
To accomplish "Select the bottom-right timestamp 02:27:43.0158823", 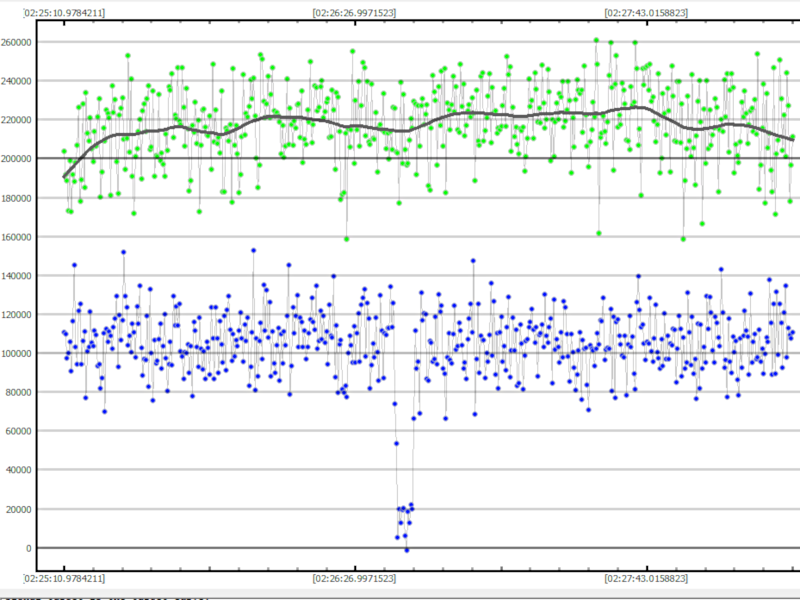I will point(646,578).
